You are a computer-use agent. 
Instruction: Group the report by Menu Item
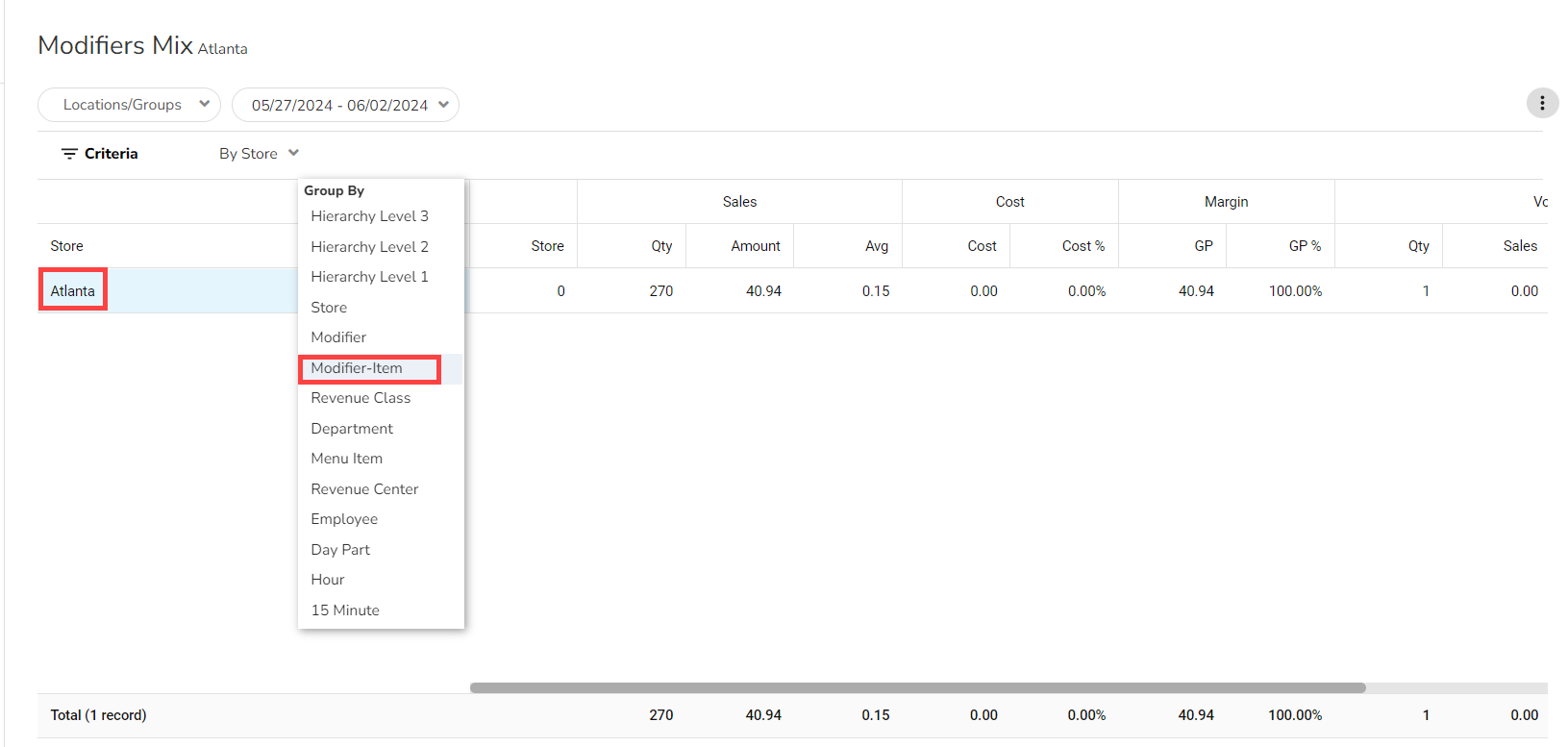pos(346,459)
